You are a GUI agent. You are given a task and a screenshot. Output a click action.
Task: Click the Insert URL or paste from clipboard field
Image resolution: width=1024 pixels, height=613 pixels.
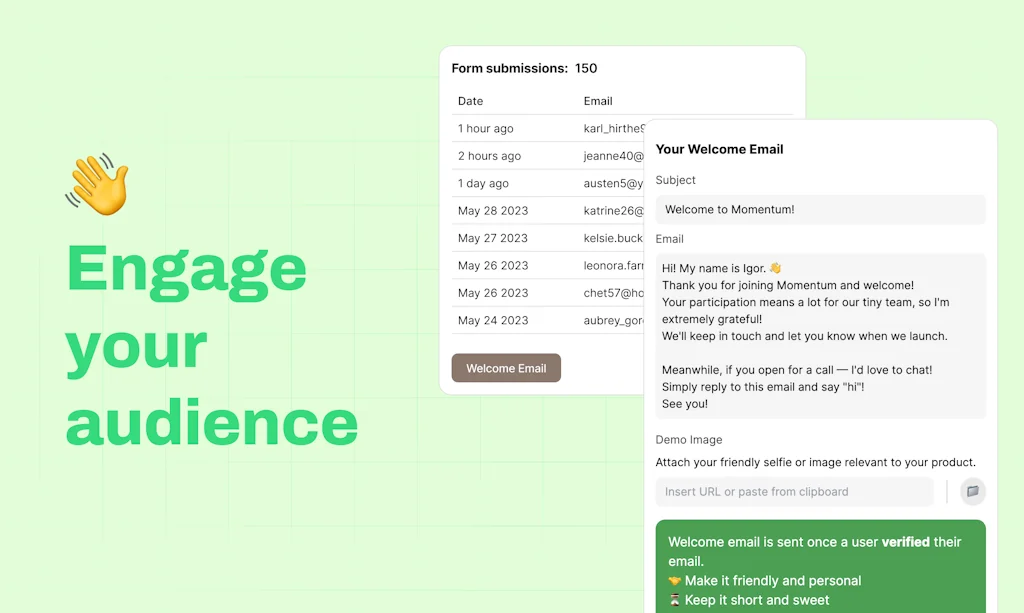794,492
